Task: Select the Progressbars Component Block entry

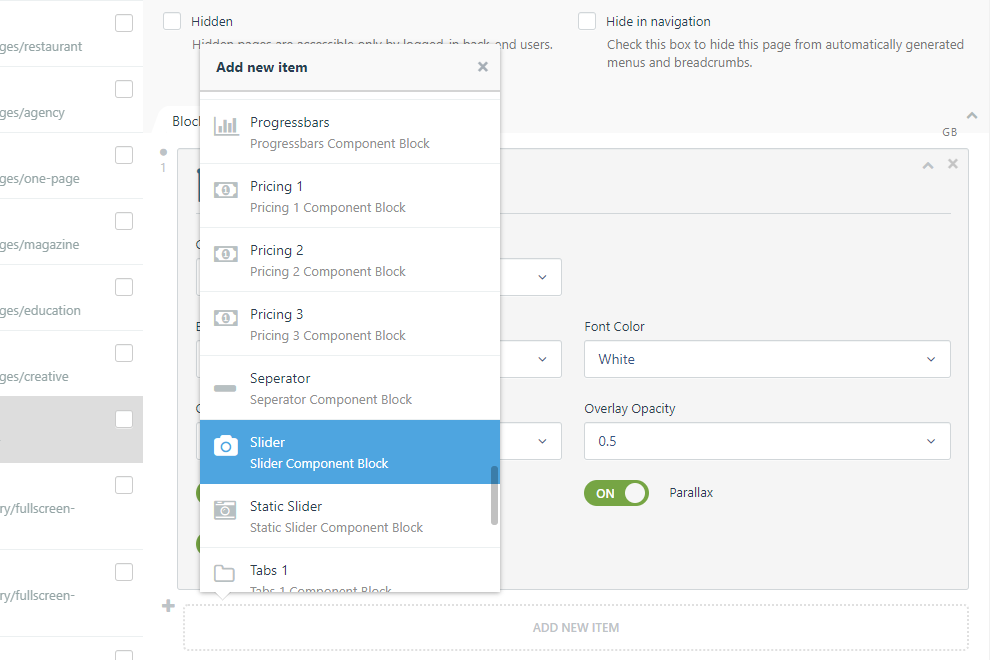Action: coord(350,132)
